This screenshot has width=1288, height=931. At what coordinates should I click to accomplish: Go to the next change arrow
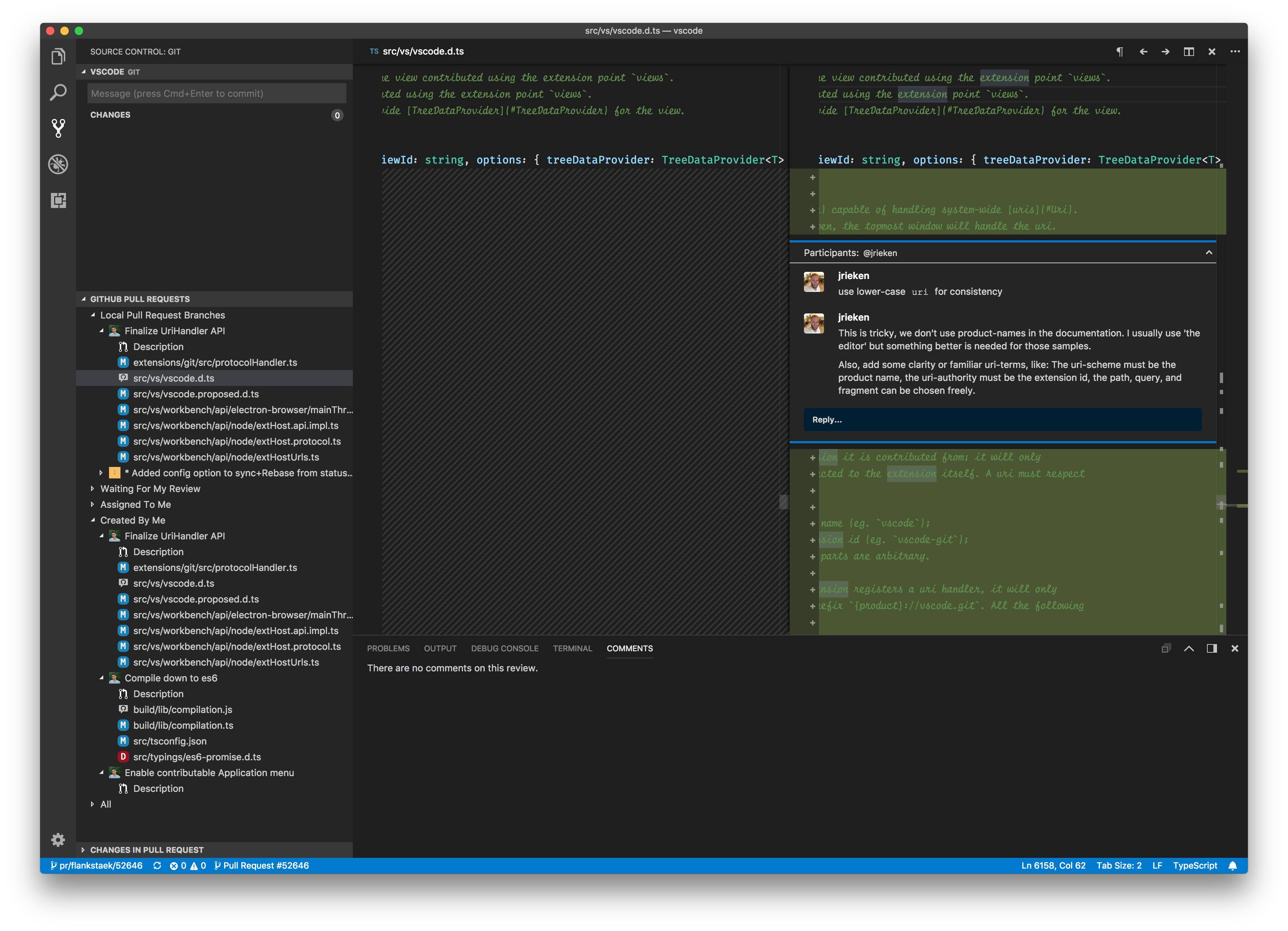[x=1165, y=52]
